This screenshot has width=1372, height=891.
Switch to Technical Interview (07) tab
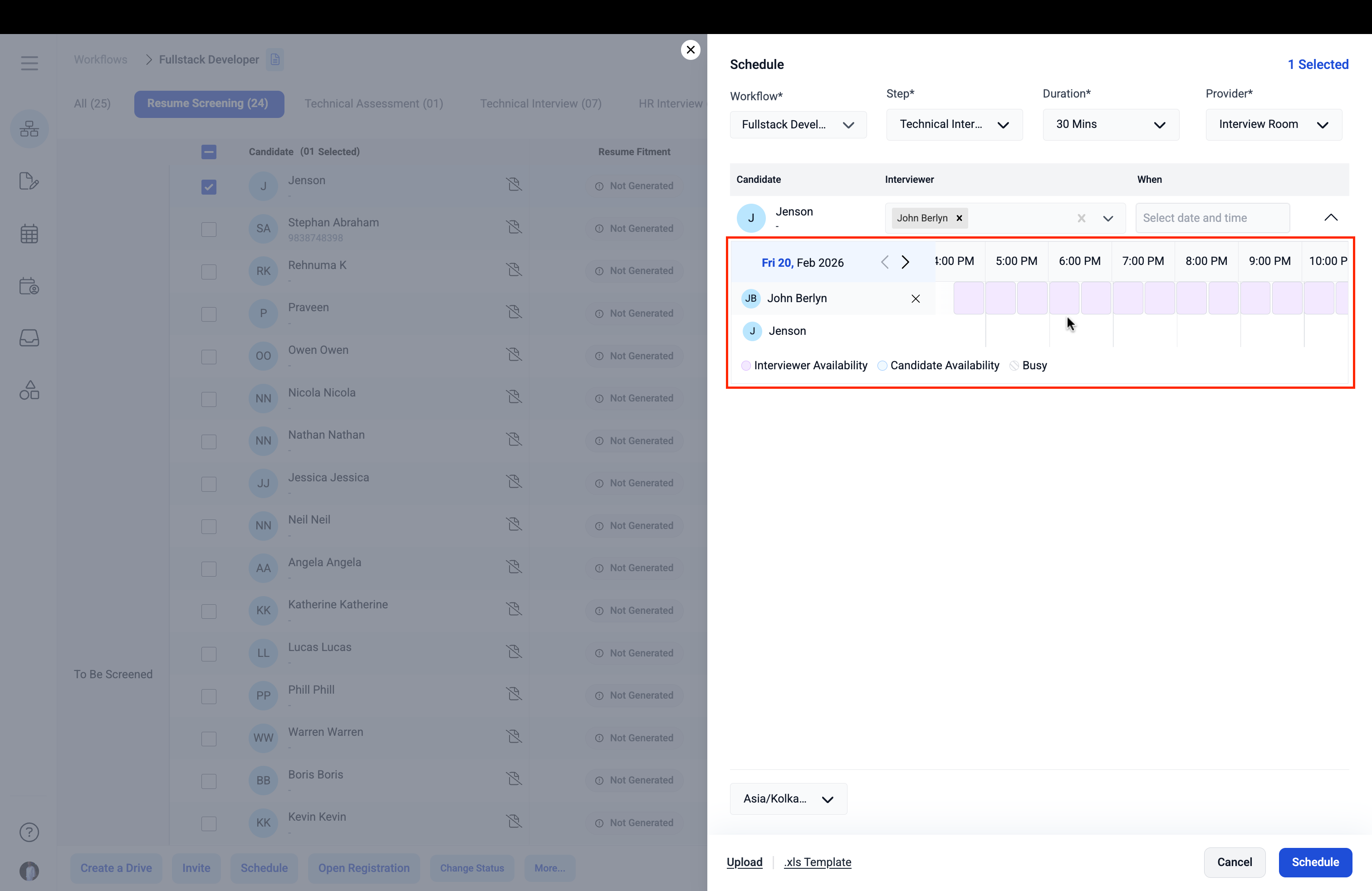click(x=540, y=104)
